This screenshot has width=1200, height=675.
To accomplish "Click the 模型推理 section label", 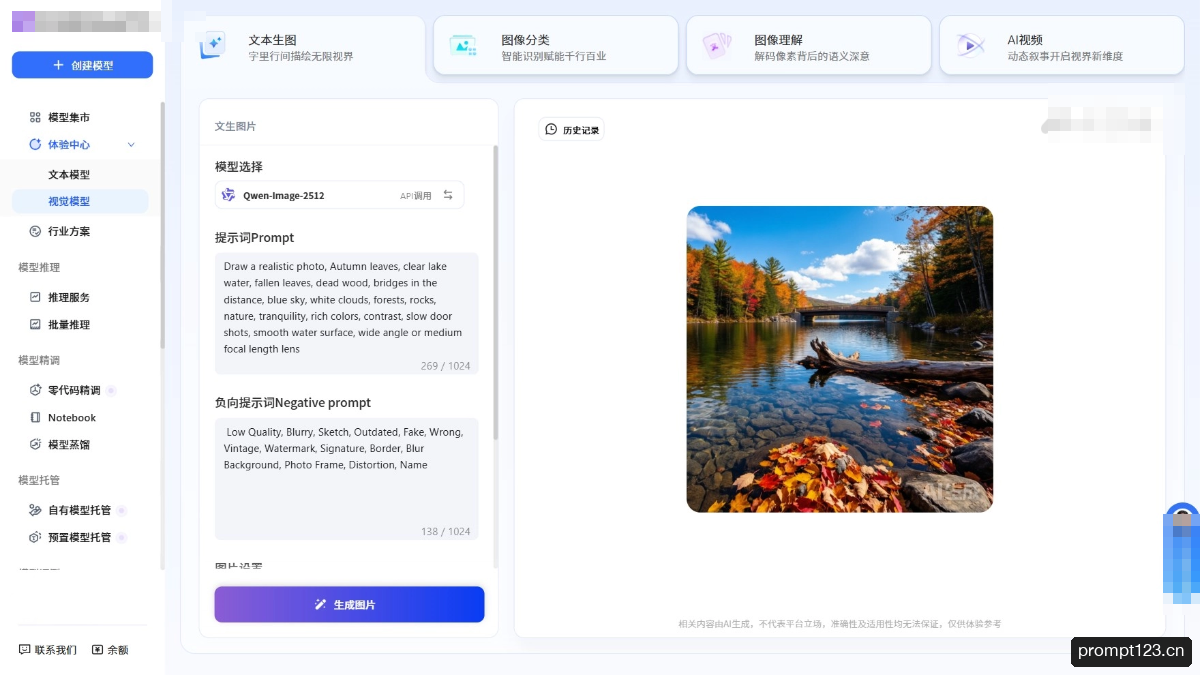I will coord(39,267).
